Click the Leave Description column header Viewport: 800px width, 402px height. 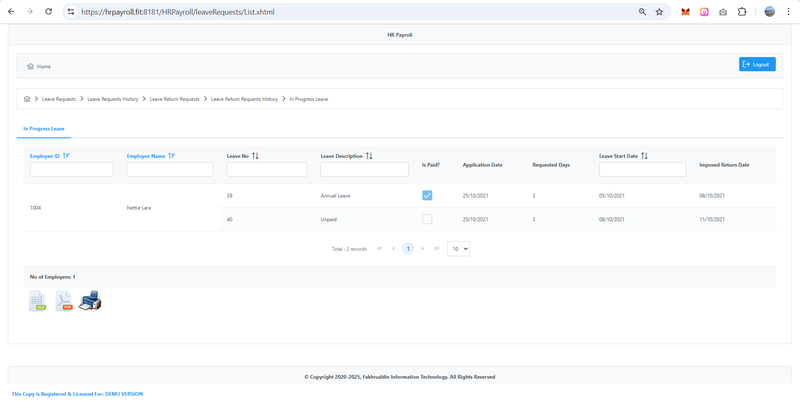[341, 156]
